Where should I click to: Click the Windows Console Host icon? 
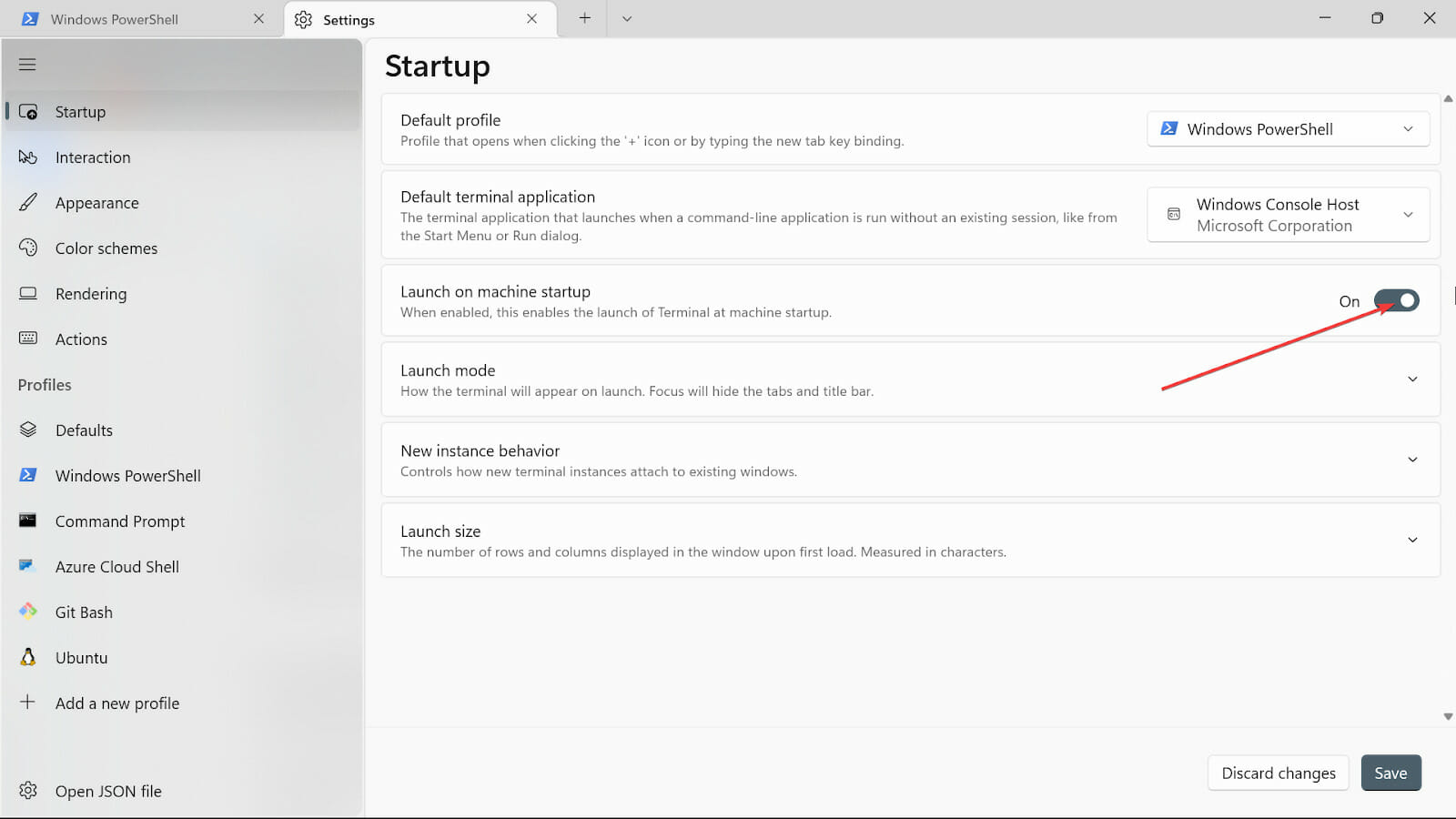1174,215
